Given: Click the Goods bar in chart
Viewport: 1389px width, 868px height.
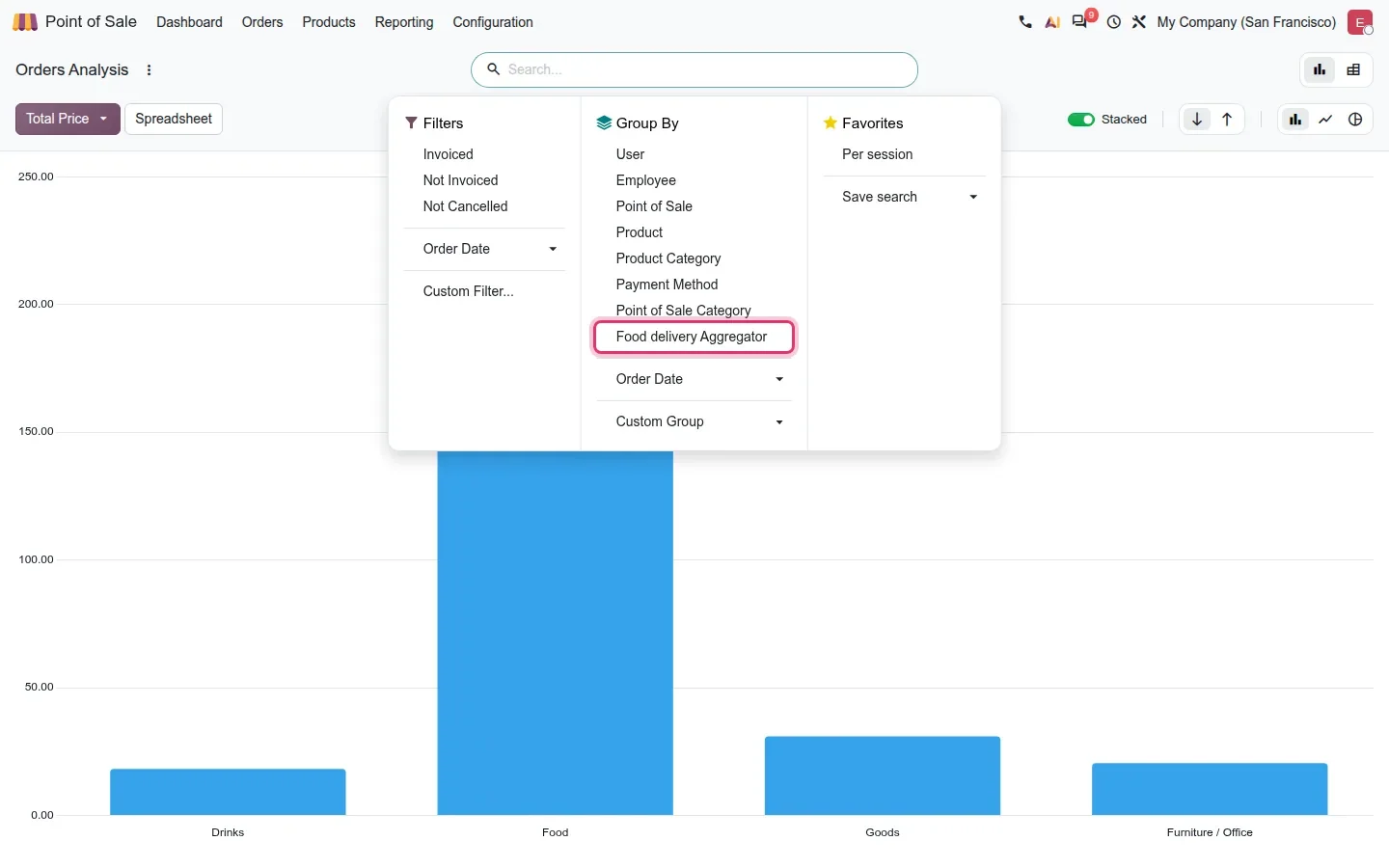Looking at the screenshot, I should (883, 775).
